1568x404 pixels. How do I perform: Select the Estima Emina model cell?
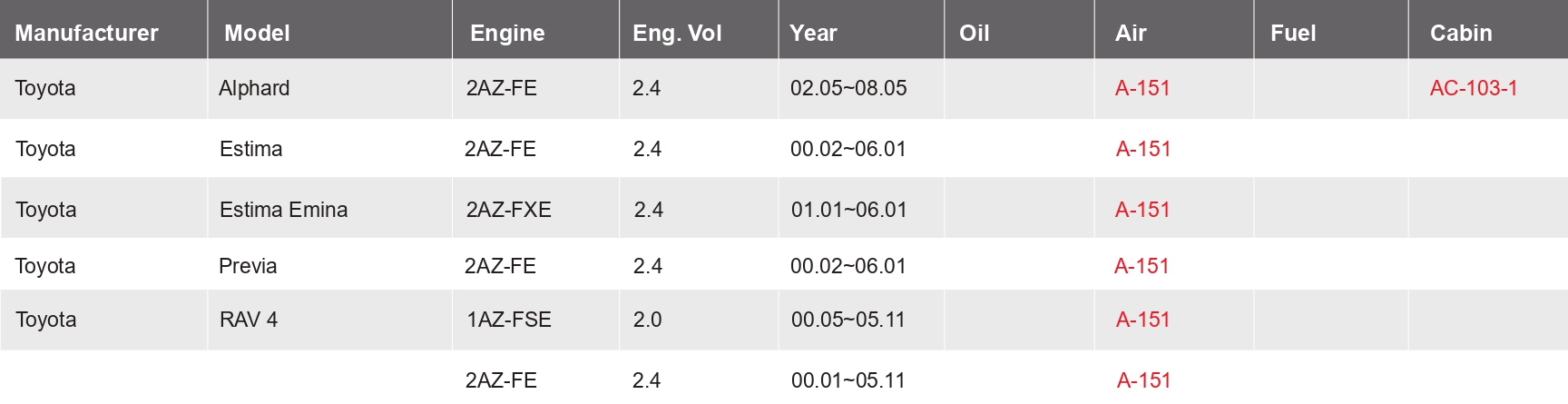pos(283,210)
